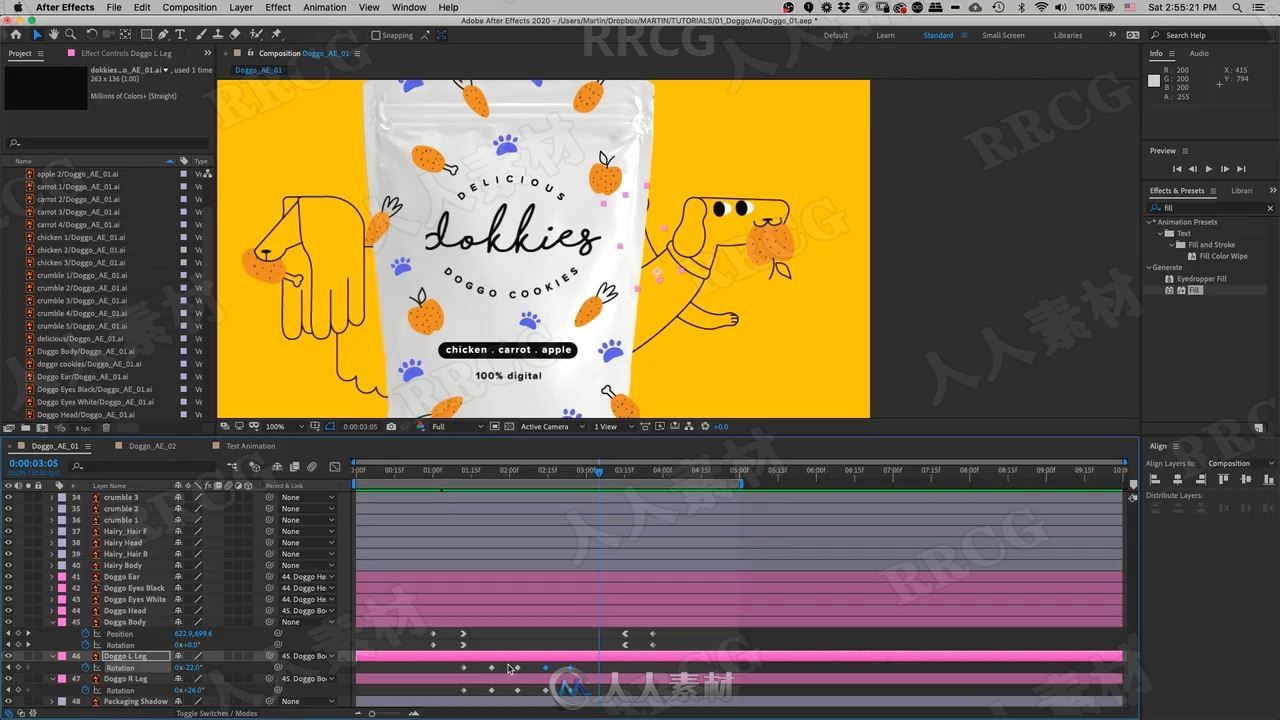Switch to the Test Animation timeline tab
This screenshot has width=1280, height=720.
(250, 446)
